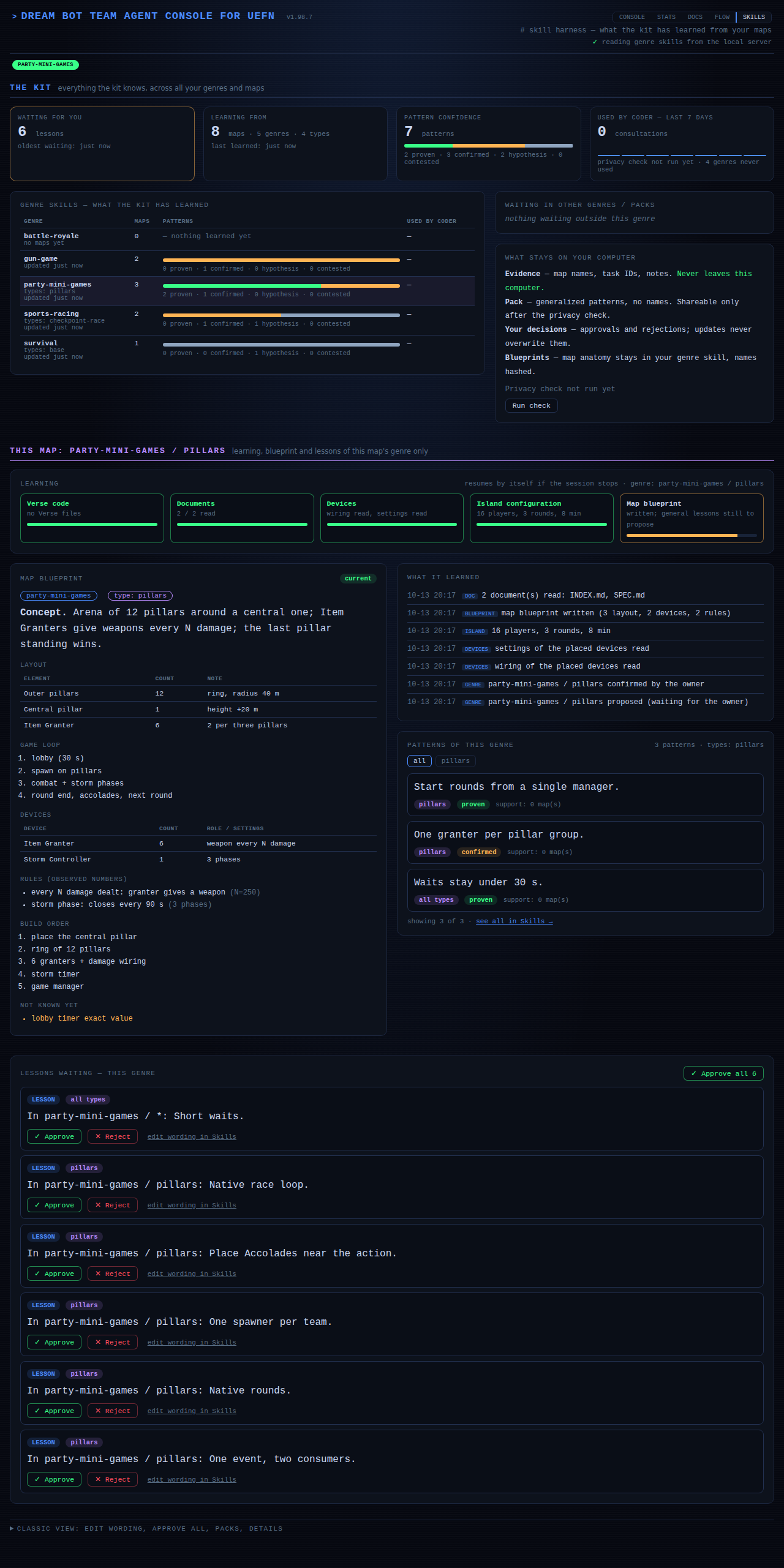784x1568 pixels.
Task: Select the sports-racing genre row
Action: 247,320
